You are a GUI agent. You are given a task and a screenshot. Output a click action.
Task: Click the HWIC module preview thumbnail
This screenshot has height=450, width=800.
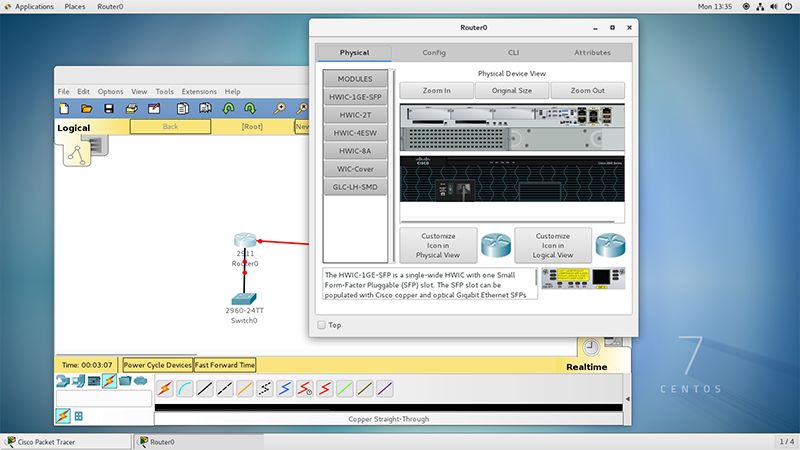(x=583, y=279)
